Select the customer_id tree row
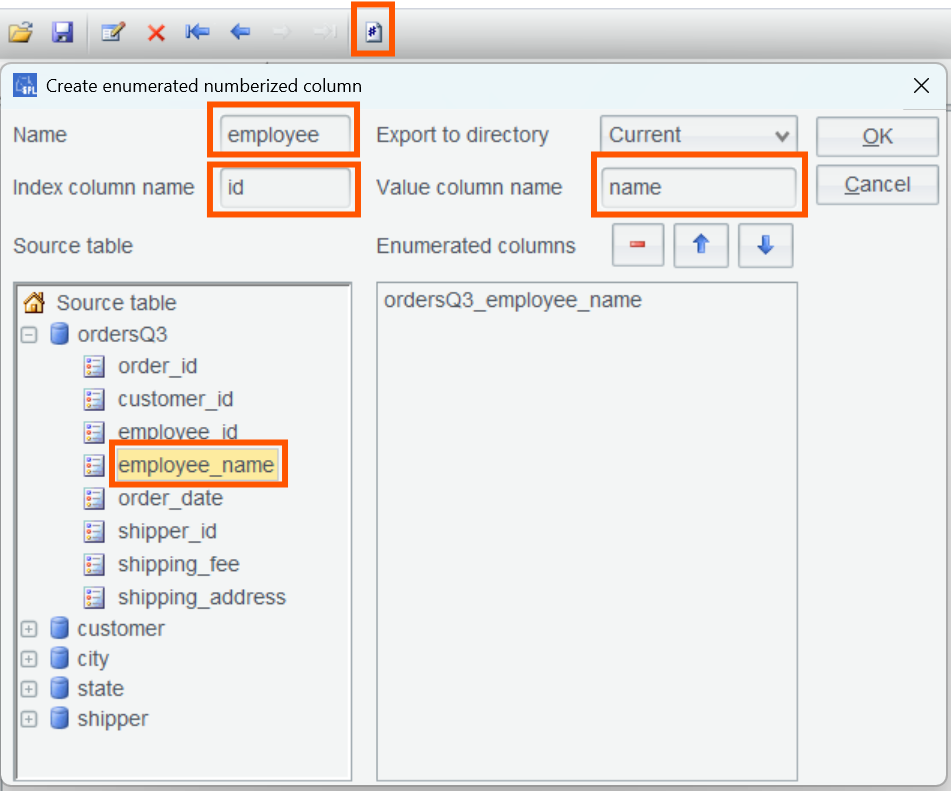This screenshot has height=791, width=951. point(175,399)
